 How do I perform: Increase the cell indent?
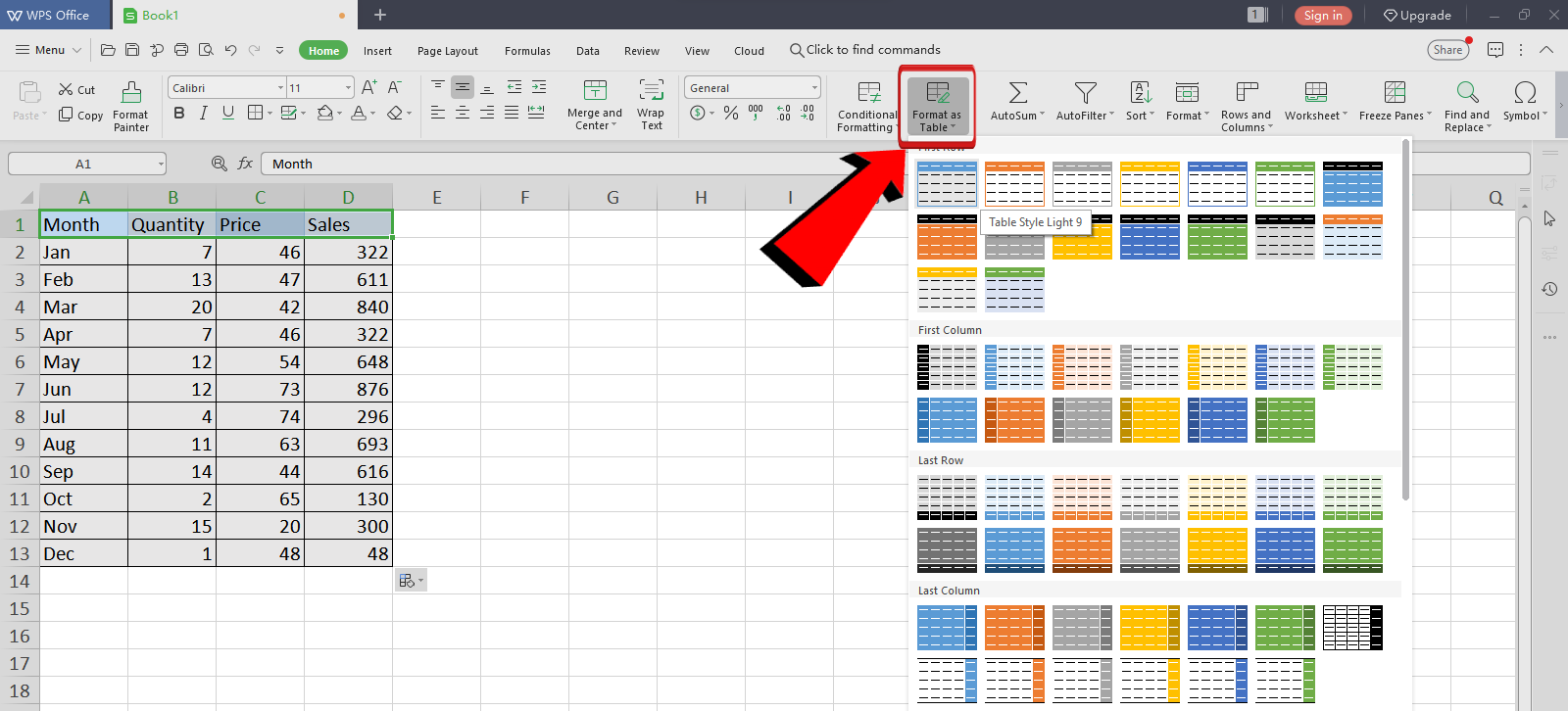pos(539,87)
